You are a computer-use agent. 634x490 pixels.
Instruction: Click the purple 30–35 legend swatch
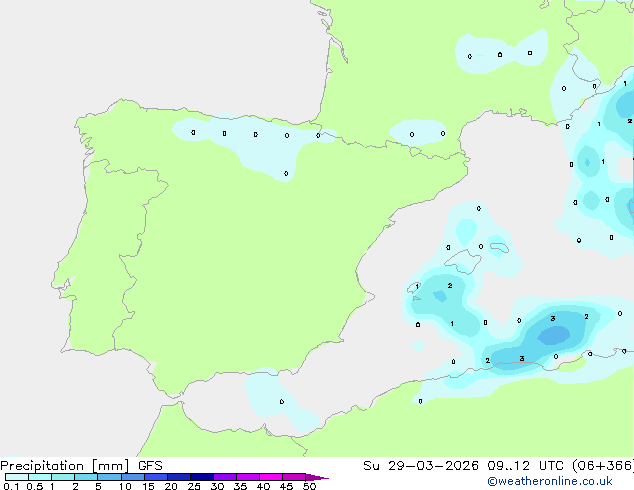(225, 477)
